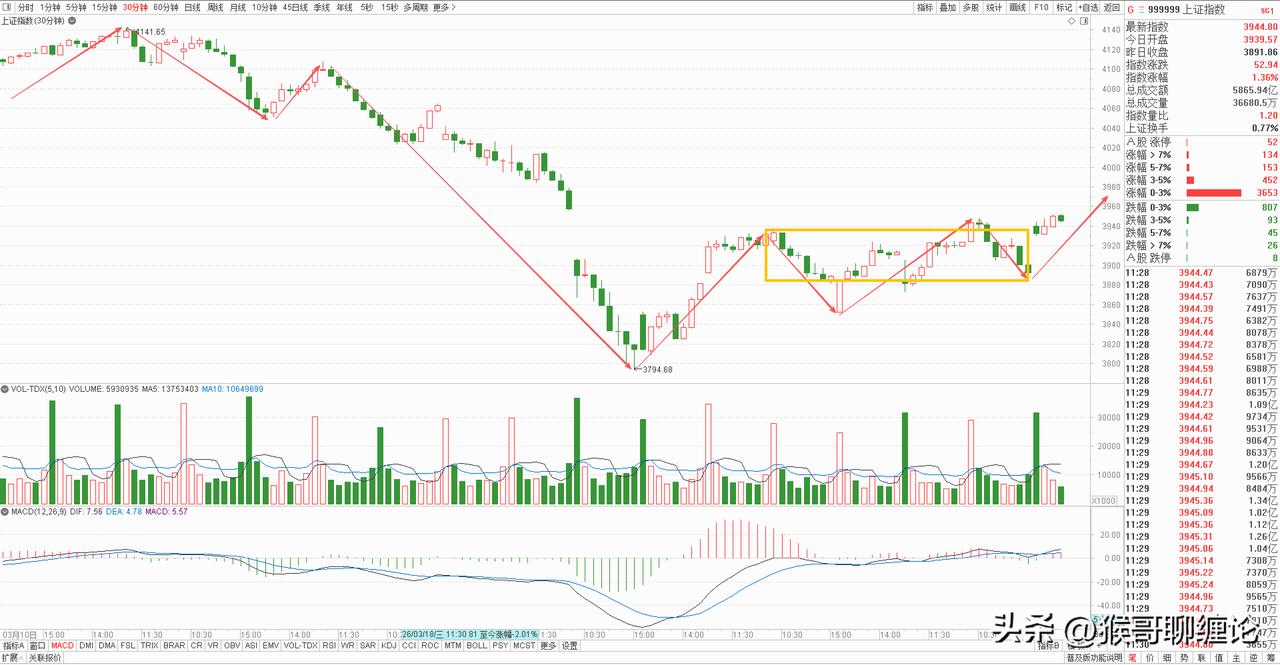Switch chart to 周线 weekly view
1280x665 pixels.
tap(215, 7)
